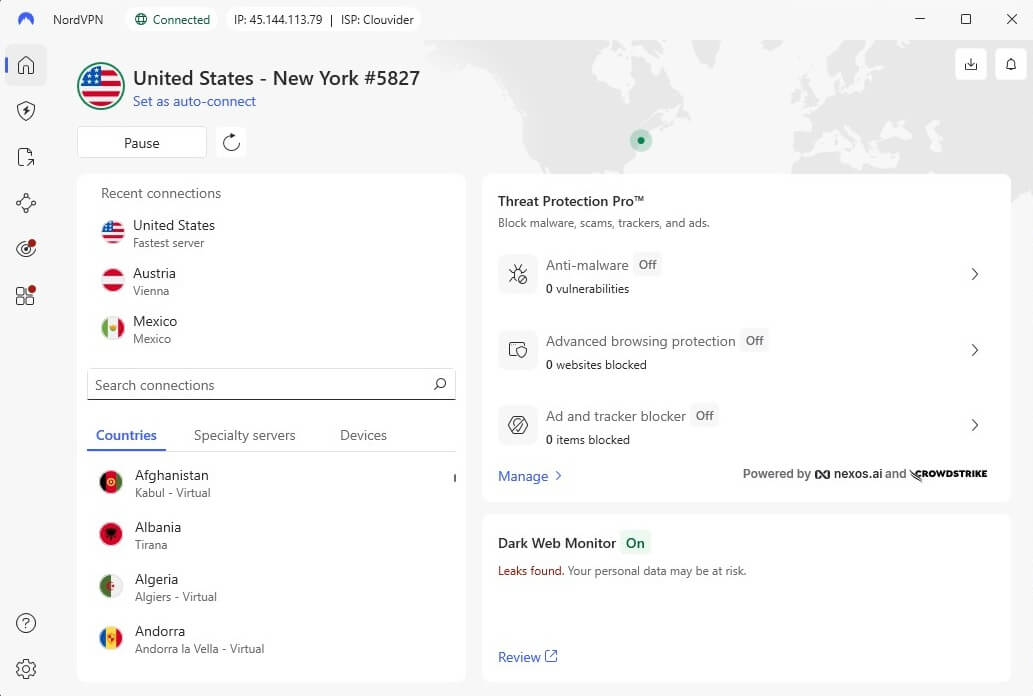Enable the Ad and tracker blocker
The image size is (1033, 696).
click(704, 415)
